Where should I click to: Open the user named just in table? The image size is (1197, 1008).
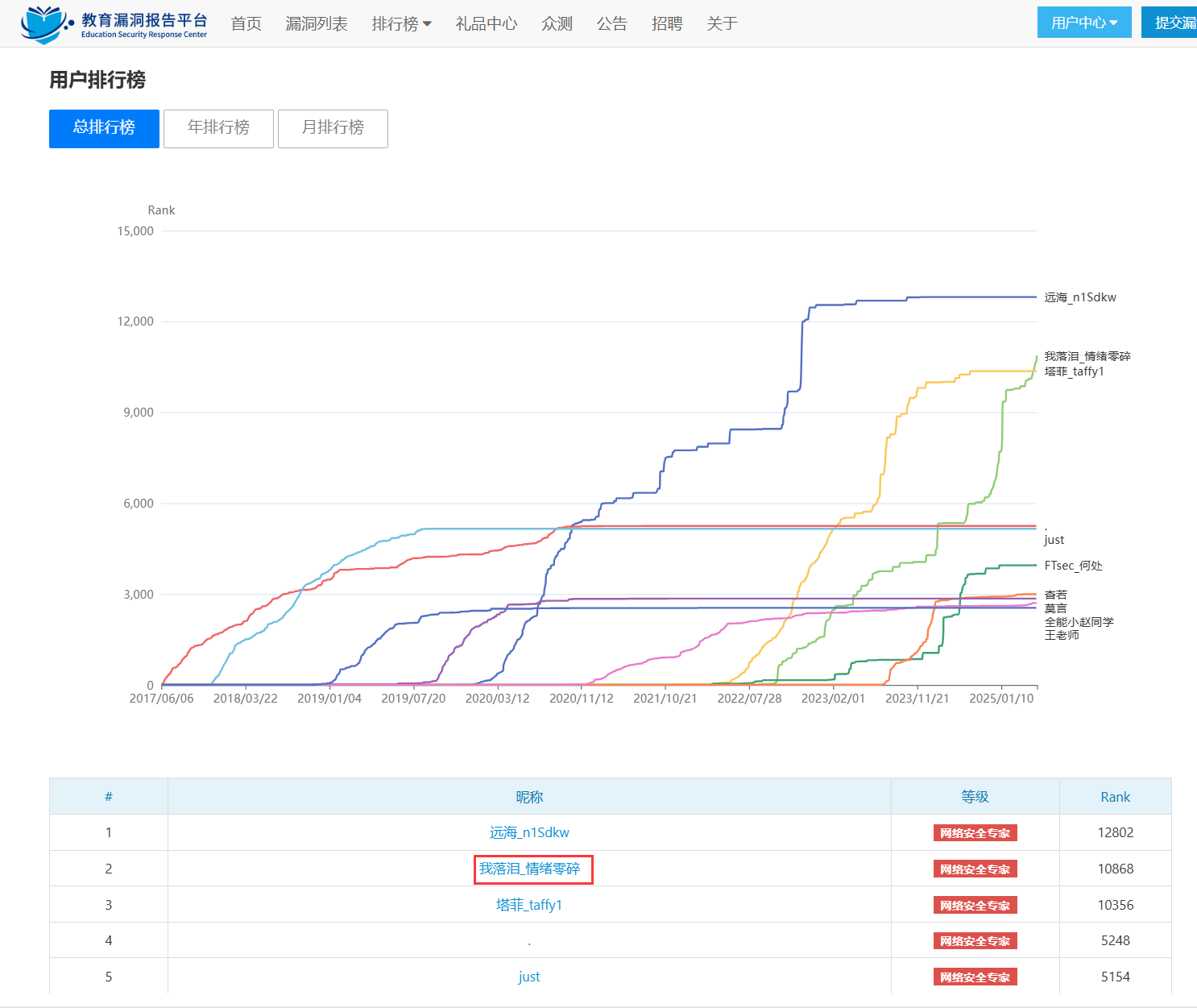pos(529,977)
